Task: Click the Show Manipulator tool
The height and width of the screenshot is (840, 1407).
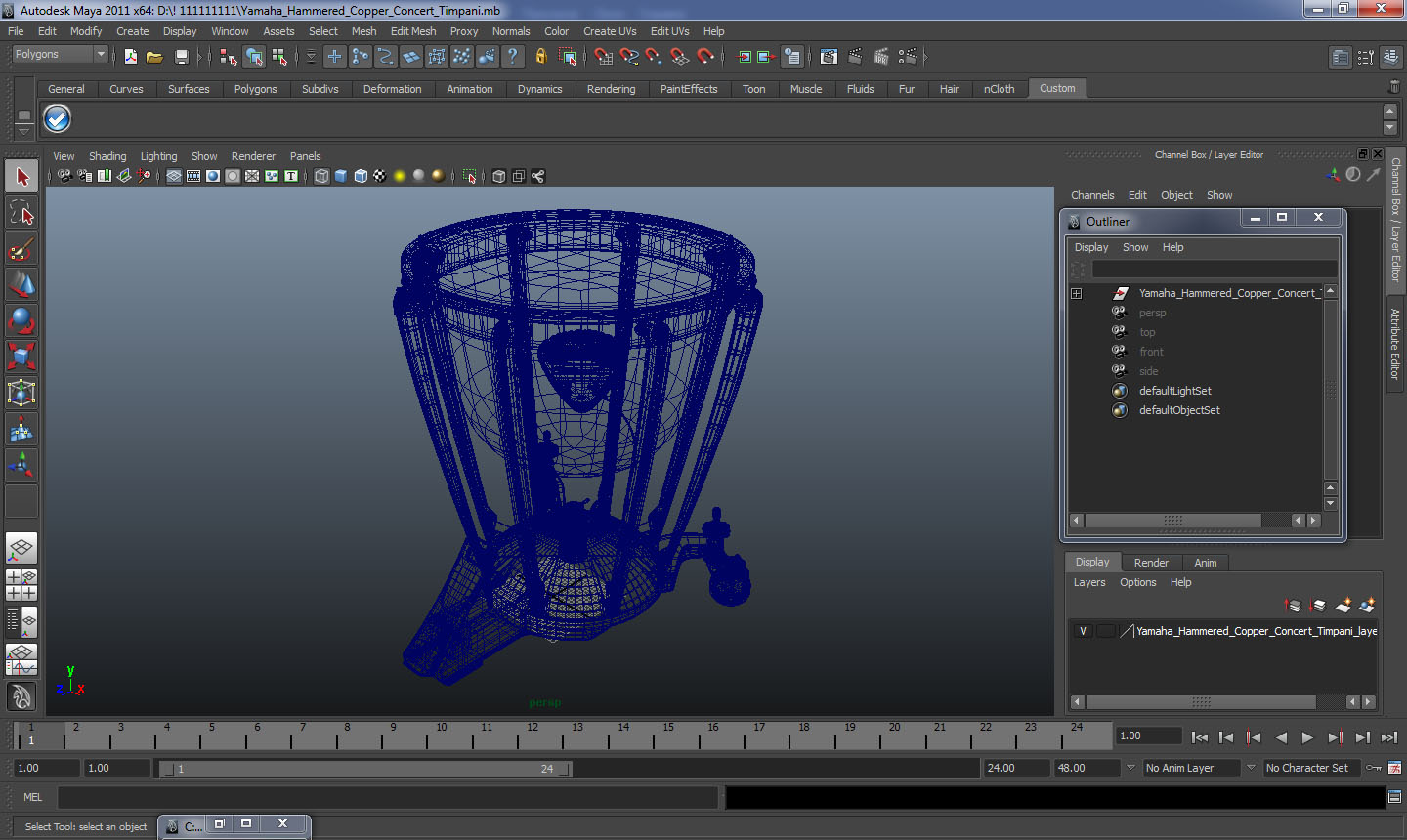Action: [x=21, y=465]
